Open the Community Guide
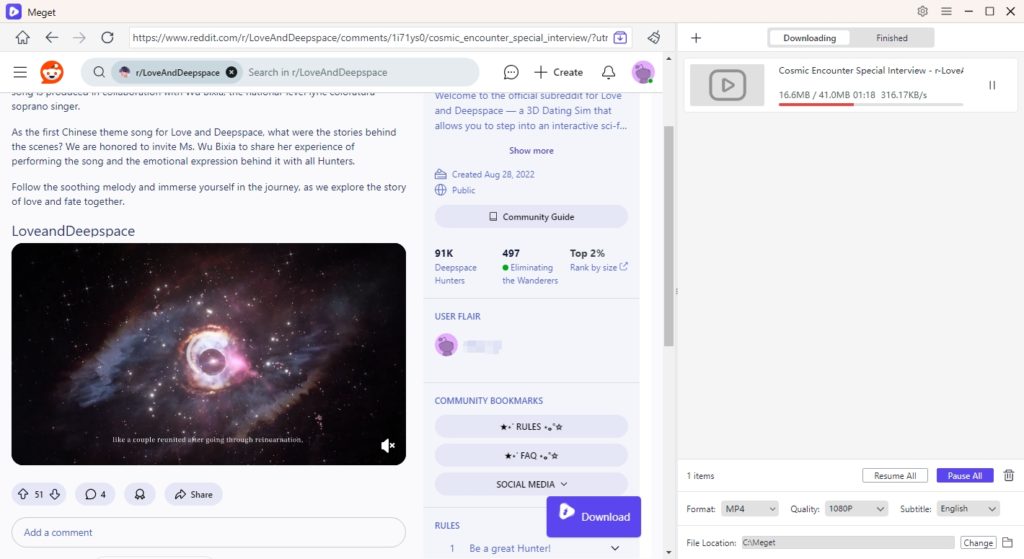 click(531, 217)
